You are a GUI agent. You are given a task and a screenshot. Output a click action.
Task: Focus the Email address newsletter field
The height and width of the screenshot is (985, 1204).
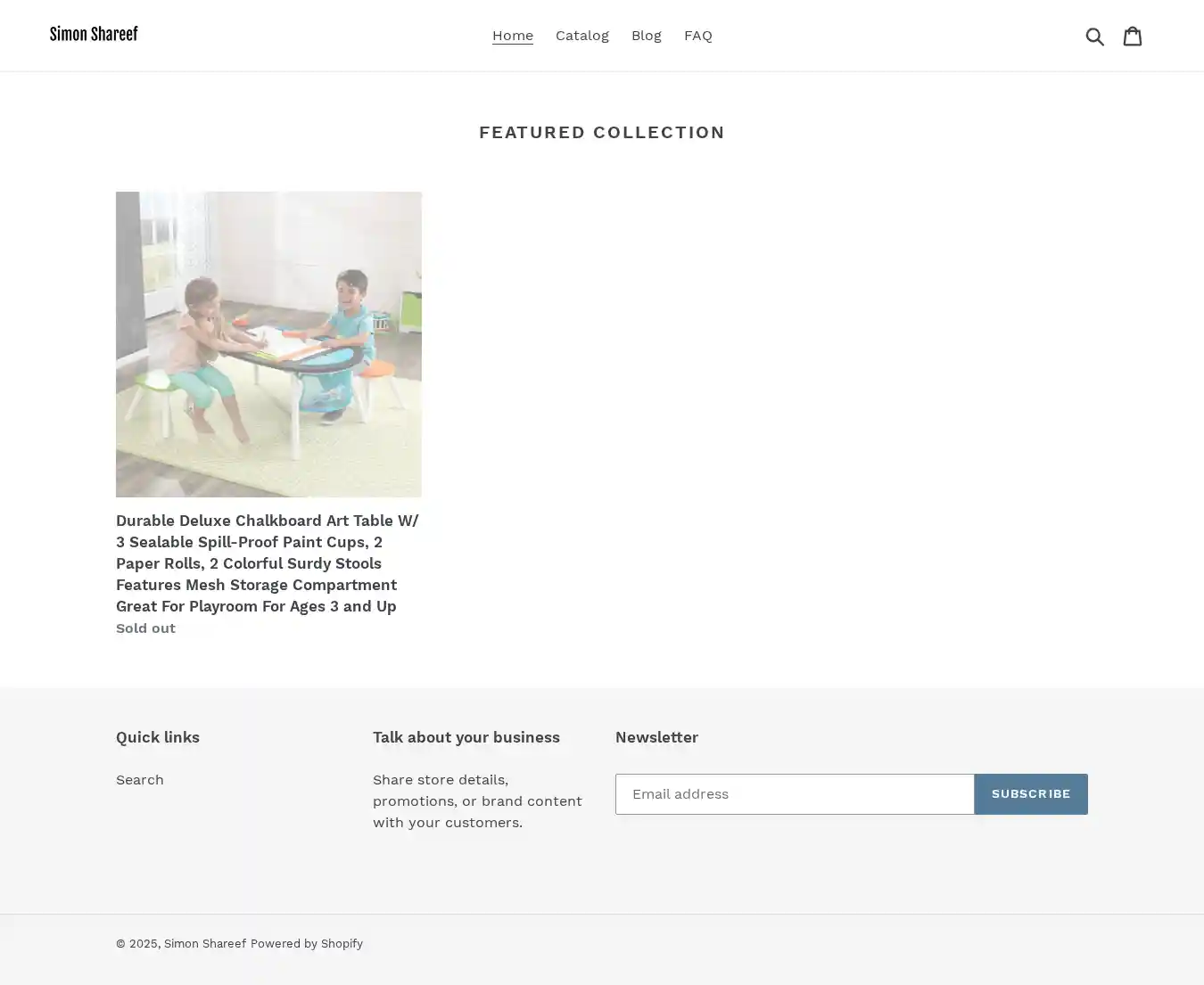[795, 794]
